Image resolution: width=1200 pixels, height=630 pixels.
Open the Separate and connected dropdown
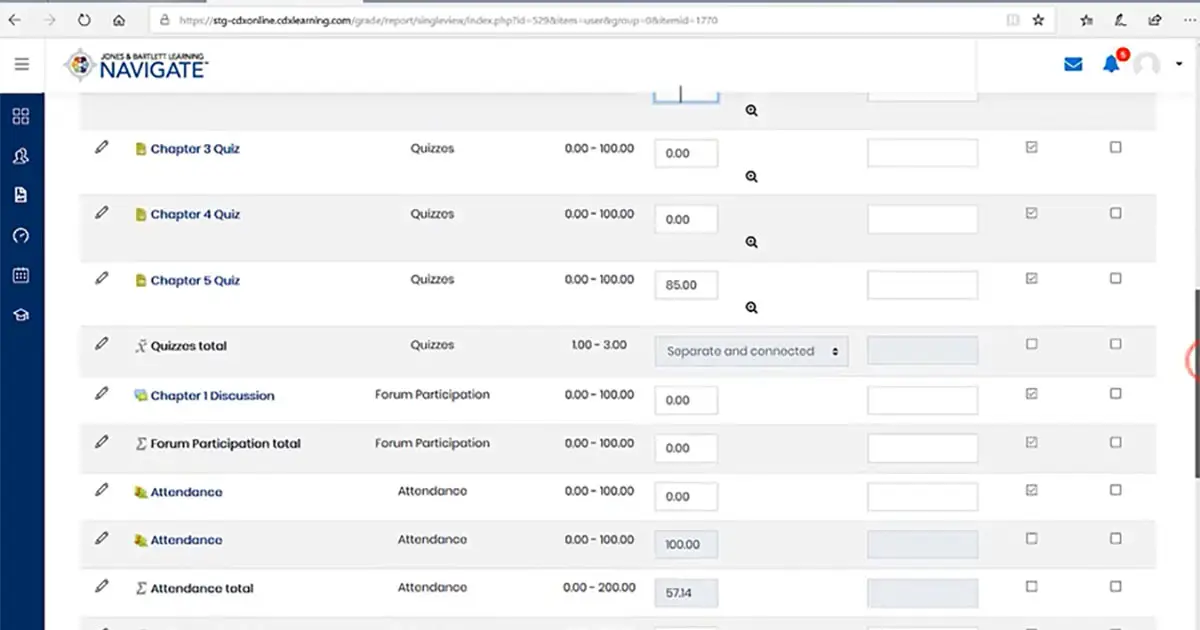click(x=751, y=351)
